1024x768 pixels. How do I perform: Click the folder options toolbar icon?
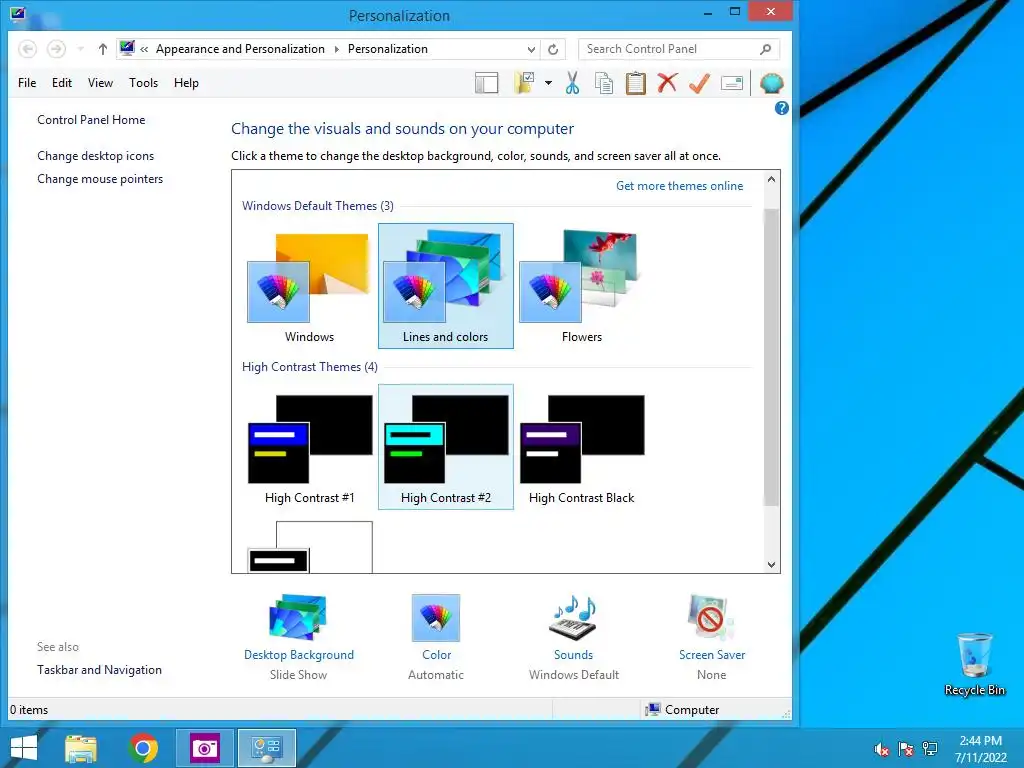tap(524, 83)
